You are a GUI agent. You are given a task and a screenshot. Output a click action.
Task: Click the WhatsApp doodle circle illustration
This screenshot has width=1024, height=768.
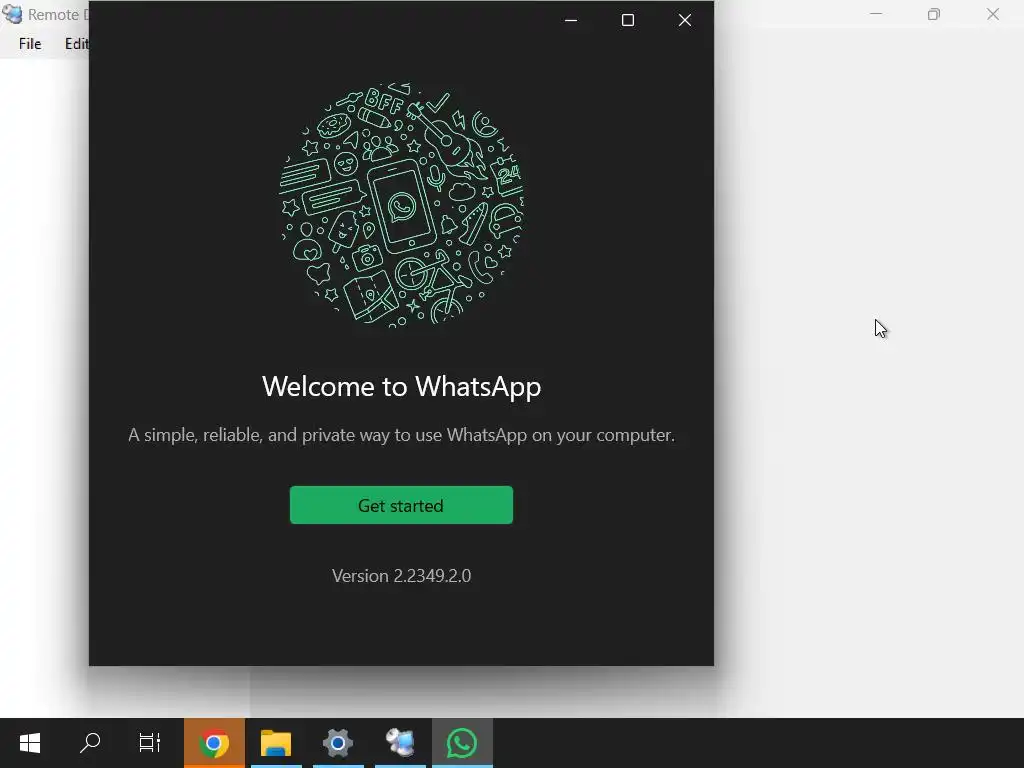402,204
